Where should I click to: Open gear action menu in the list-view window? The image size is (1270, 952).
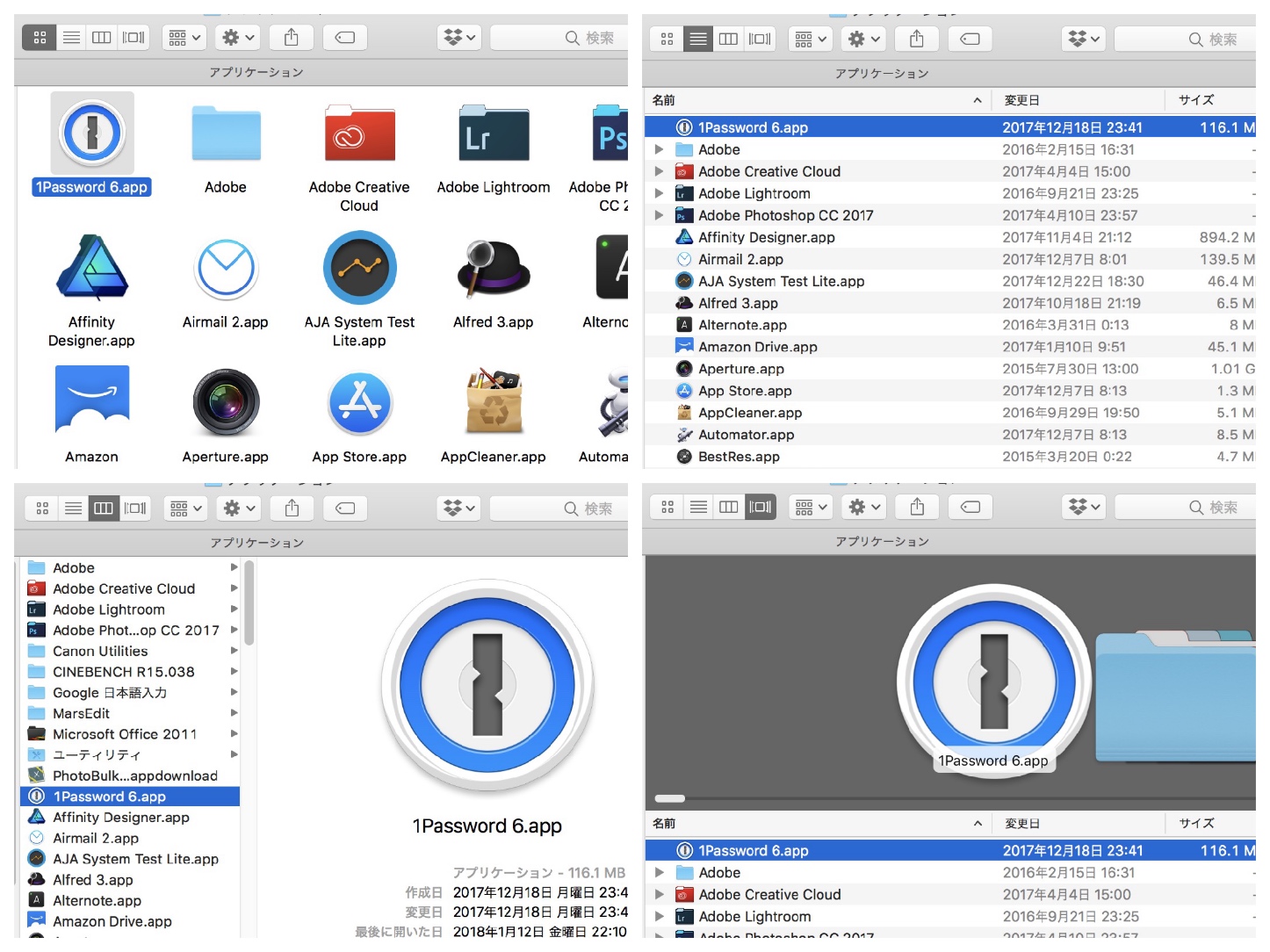click(x=864, y=39)
